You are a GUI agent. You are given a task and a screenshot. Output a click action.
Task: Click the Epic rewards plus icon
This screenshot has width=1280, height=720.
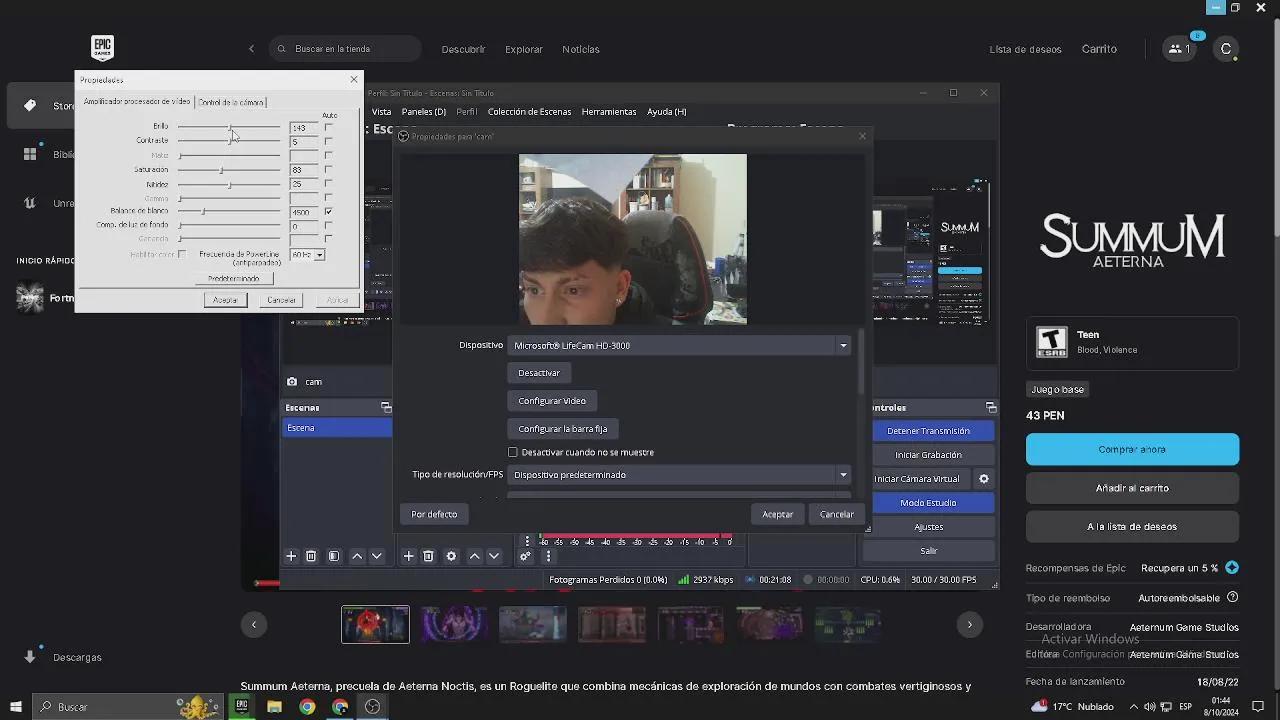click(1232, 567)
